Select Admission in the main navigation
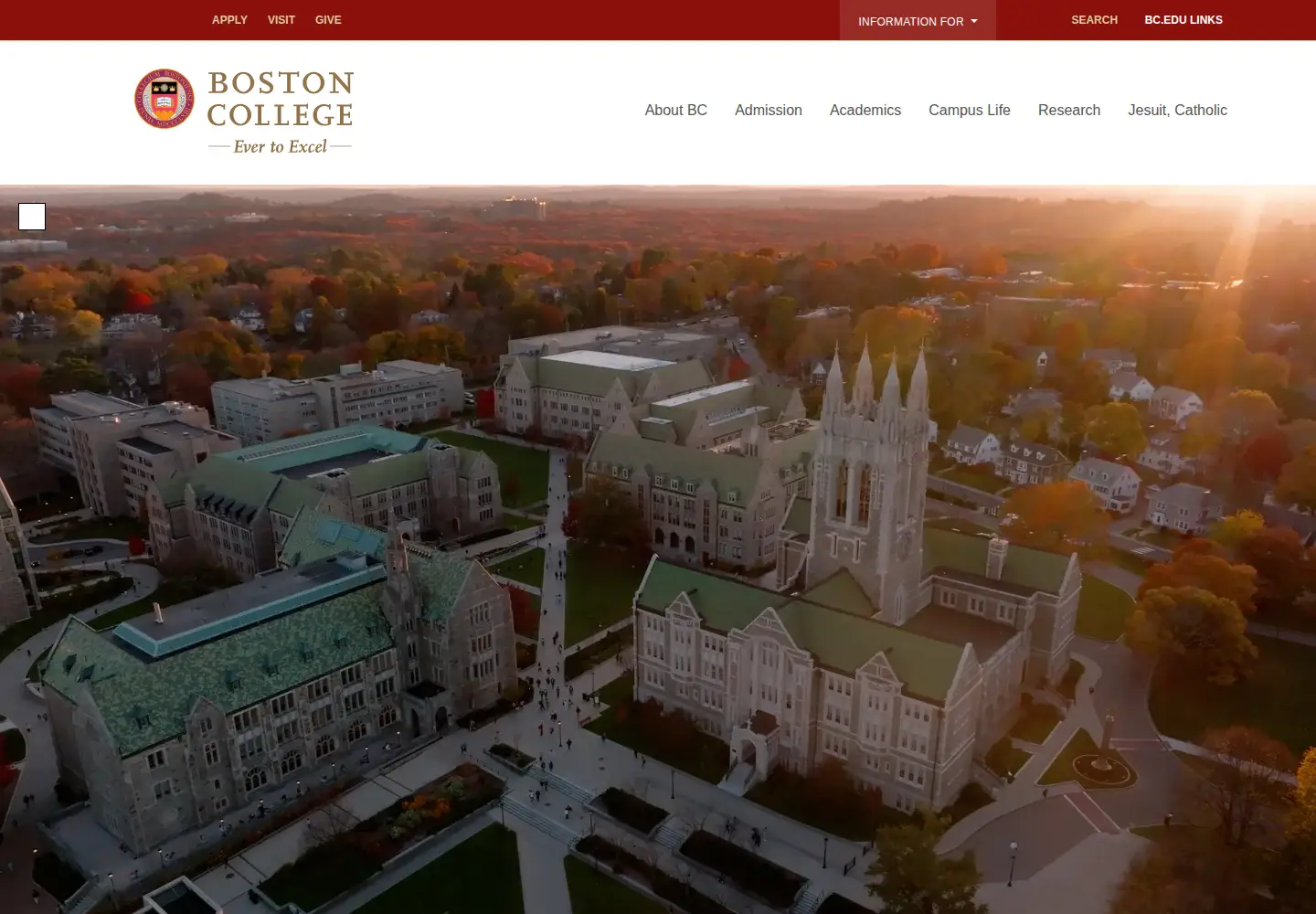This screenshot has height=914, width=1316. pos(769,110)
